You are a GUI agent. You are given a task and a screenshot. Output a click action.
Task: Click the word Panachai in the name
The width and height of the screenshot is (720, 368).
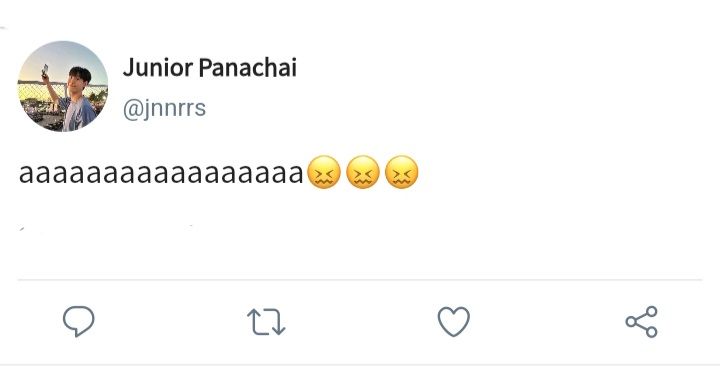248,68
